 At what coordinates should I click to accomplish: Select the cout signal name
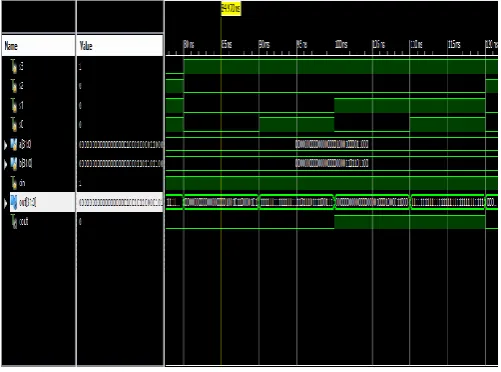point(23,221)
